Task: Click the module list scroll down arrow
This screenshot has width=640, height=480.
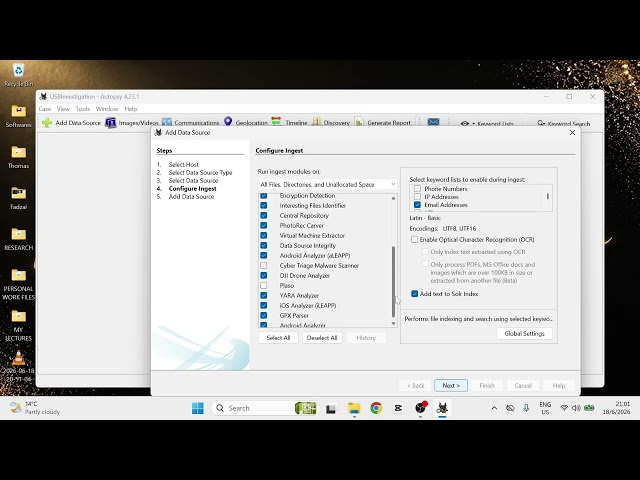Action: 393,323
